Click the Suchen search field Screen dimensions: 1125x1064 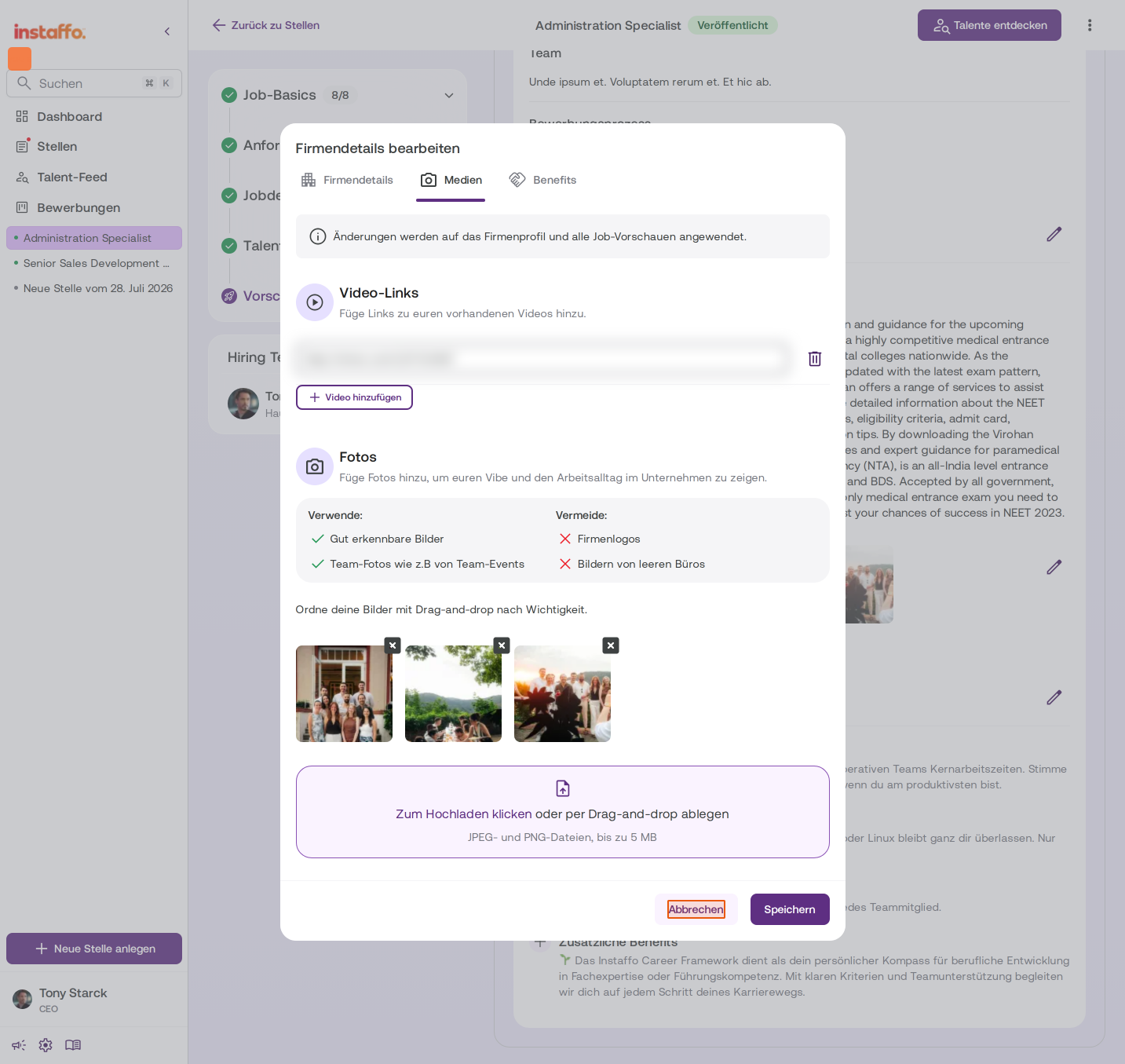pyautogui.click(x=94, y=83)
